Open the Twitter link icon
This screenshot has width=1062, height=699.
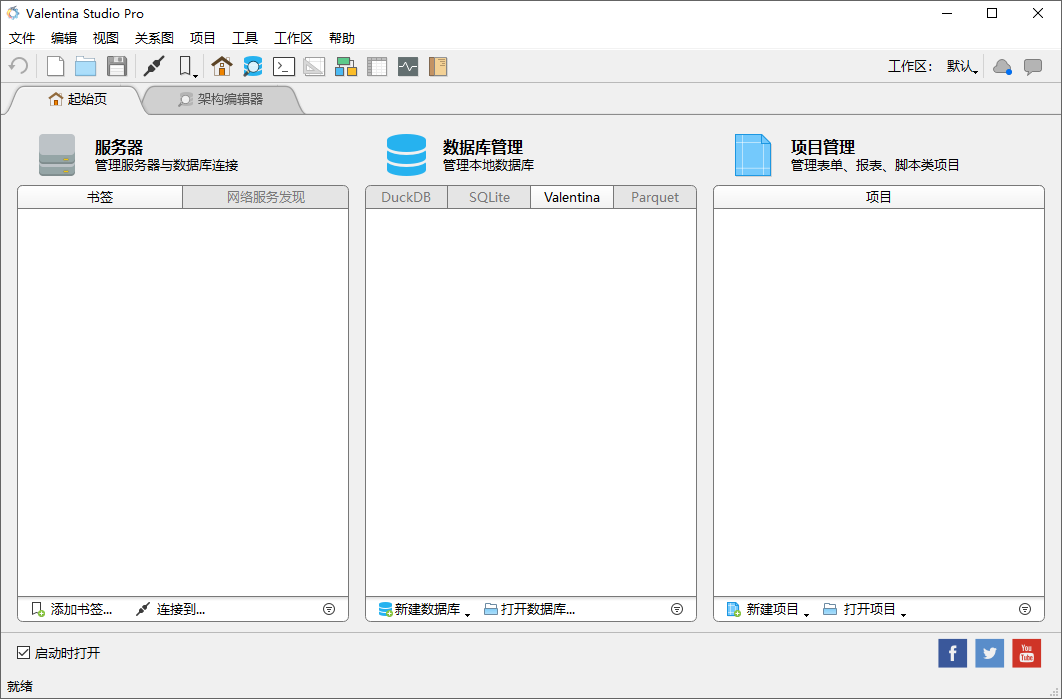990,653
